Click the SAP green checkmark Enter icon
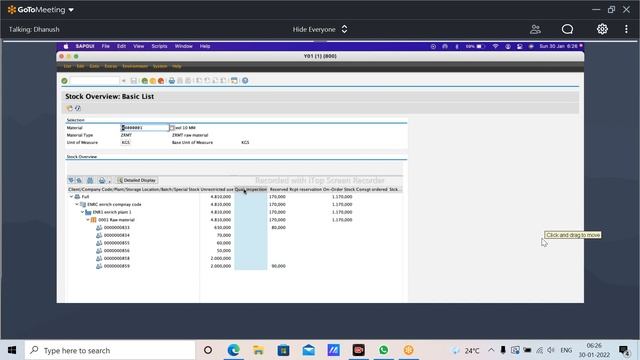 (64, 81)
